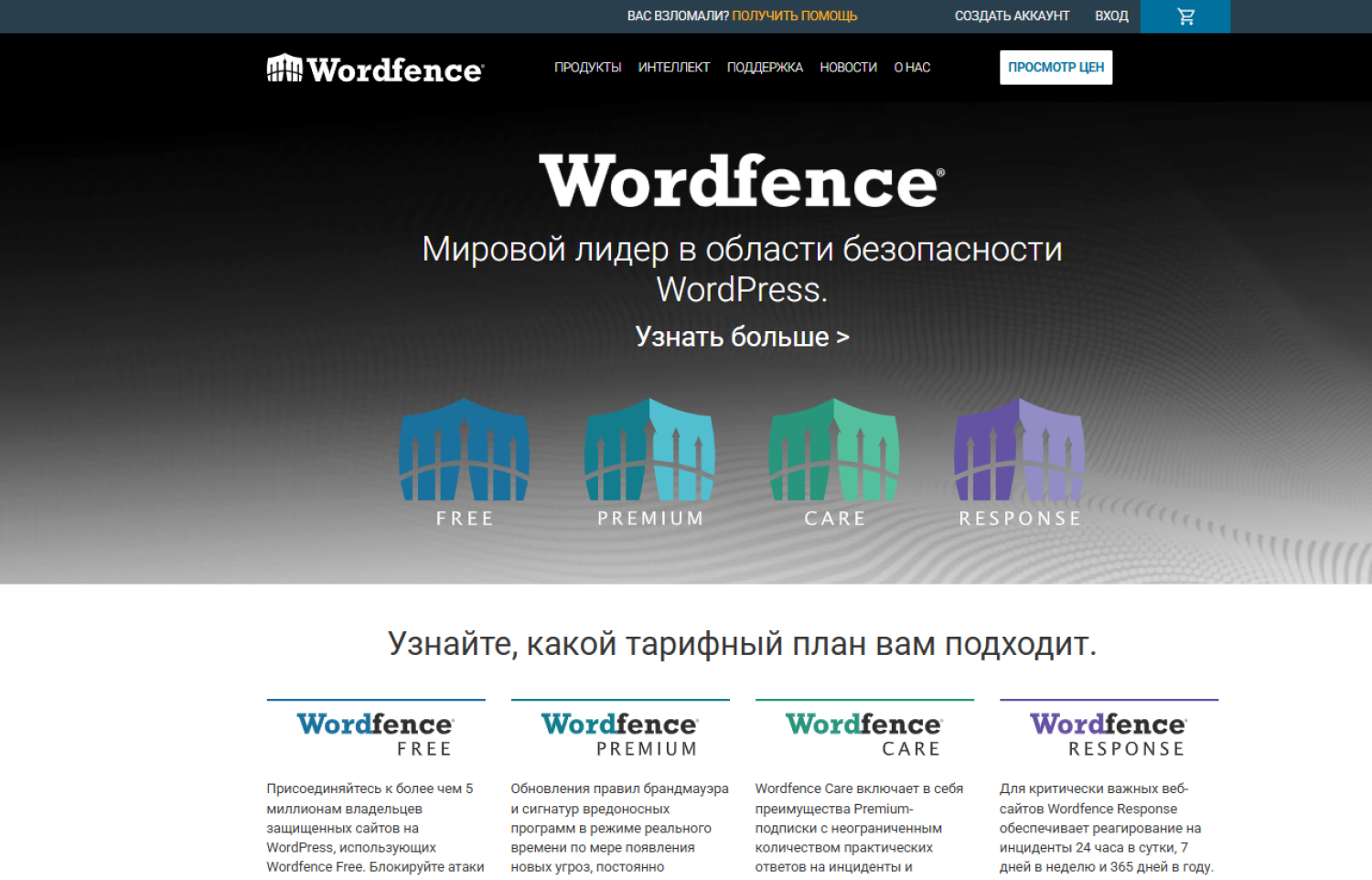This screenshot has height=880, width=1372.
Task: Open the shopping cart icon
Action: [x=1185, y=16]
